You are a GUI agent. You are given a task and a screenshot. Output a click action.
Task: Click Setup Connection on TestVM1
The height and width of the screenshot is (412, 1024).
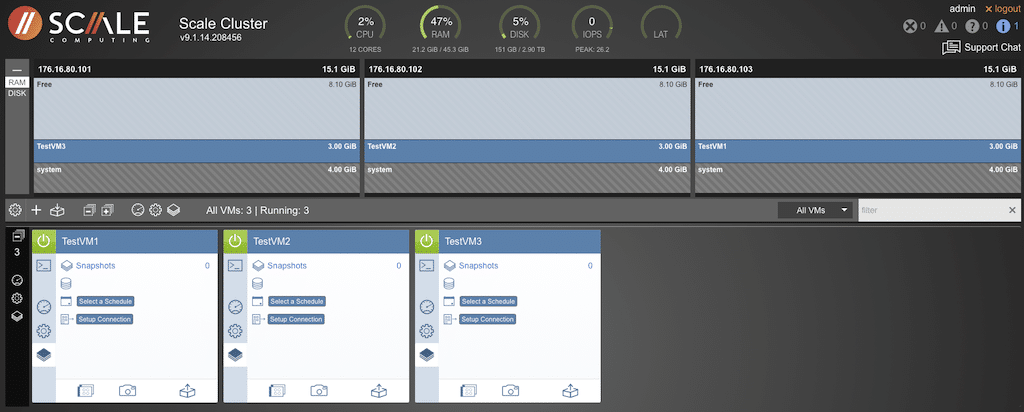(x=104, y=319)
